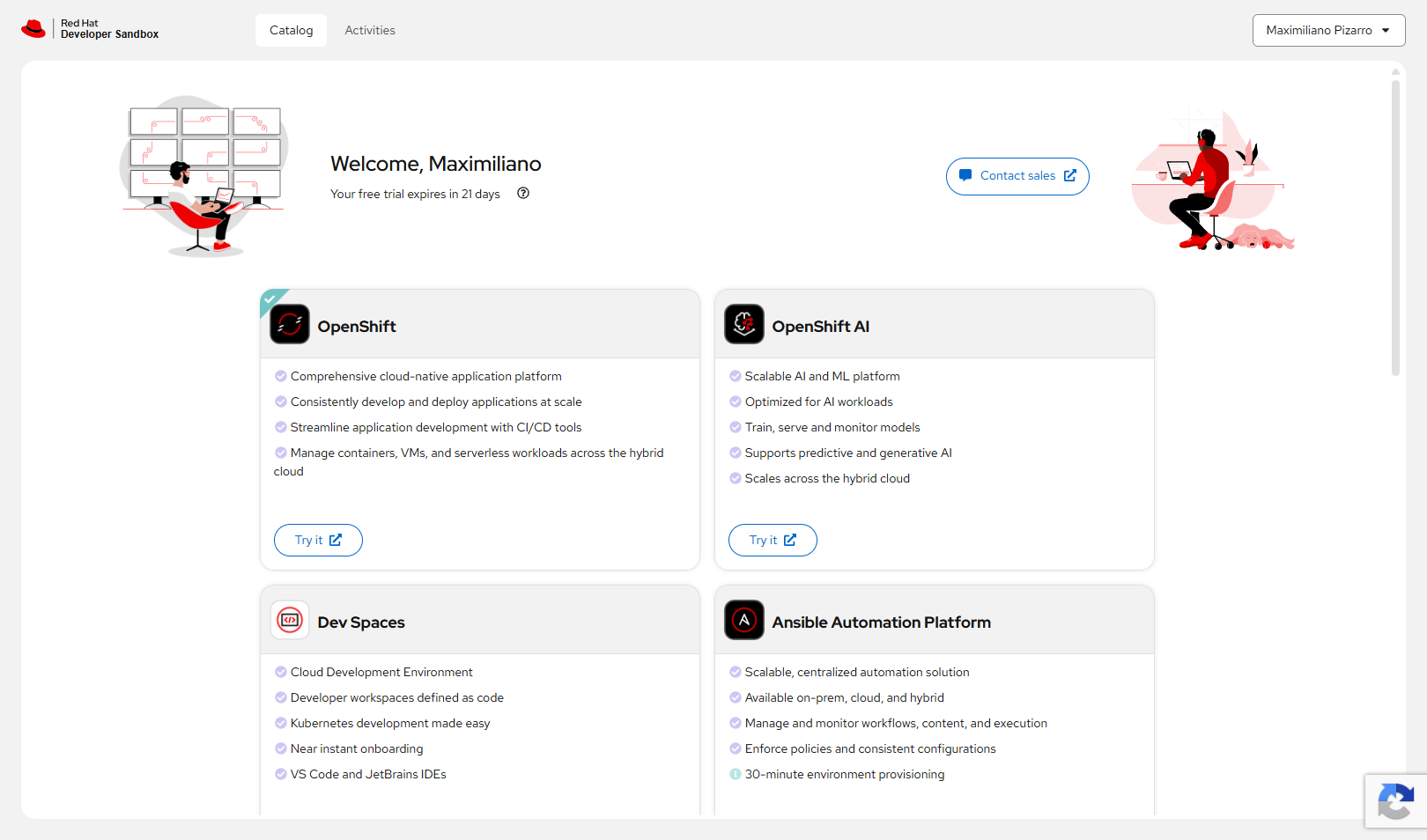Viewport: 1427px width, 840px height.
Task: Click the chat bubble icon in Contact sales
Action: click(x=965, y=175)
